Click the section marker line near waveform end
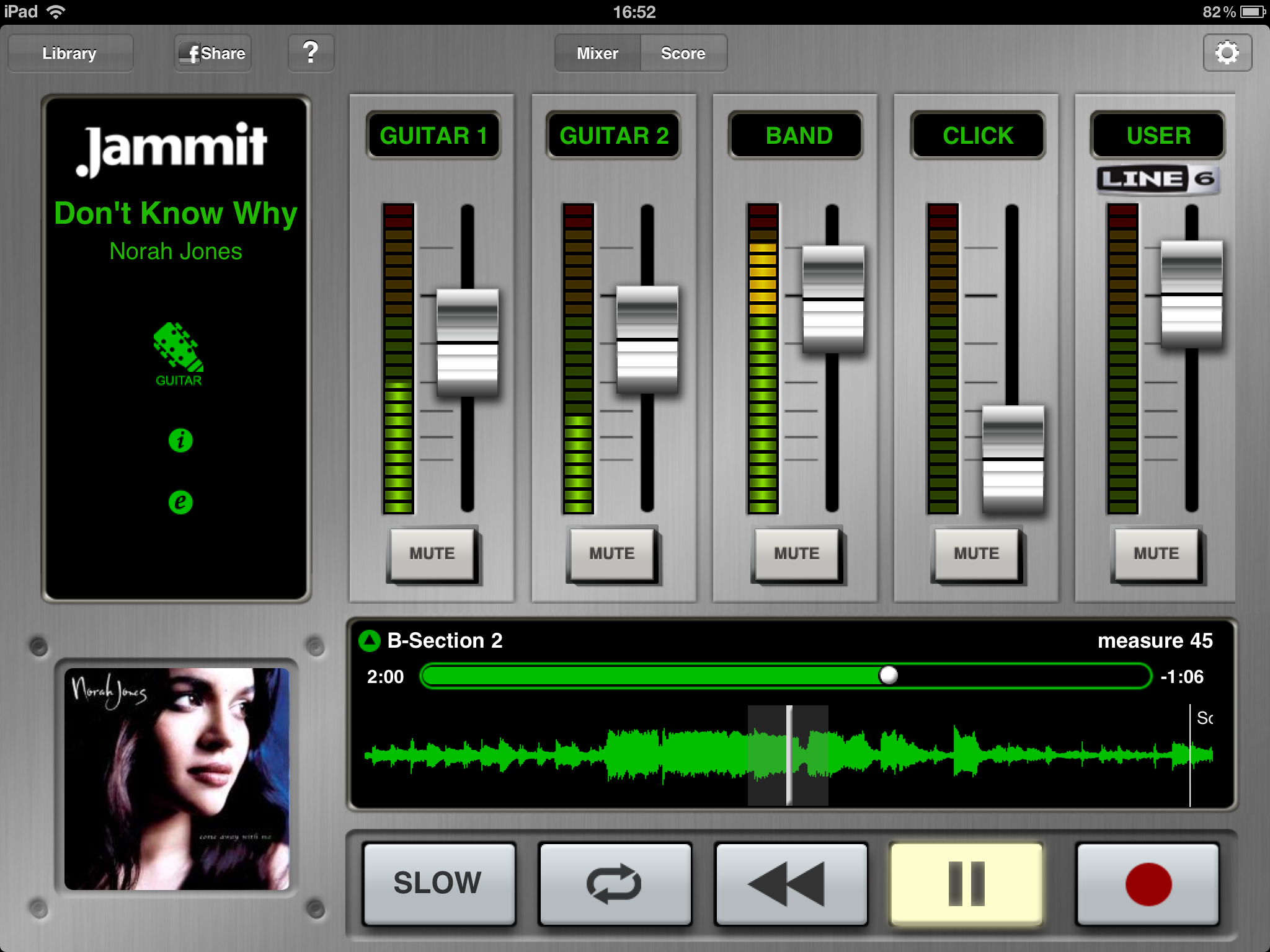1270x952 pixels. (x=1190, y=755)
